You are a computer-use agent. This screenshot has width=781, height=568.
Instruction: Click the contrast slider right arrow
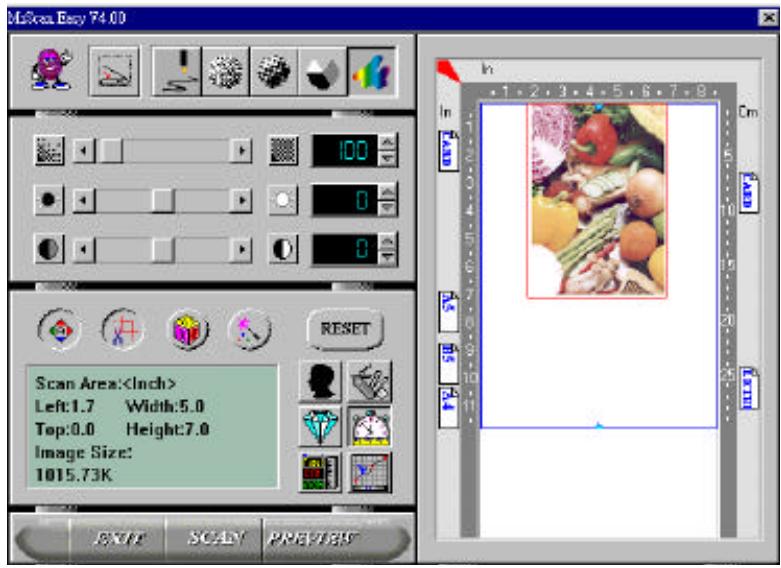[241, 248]
